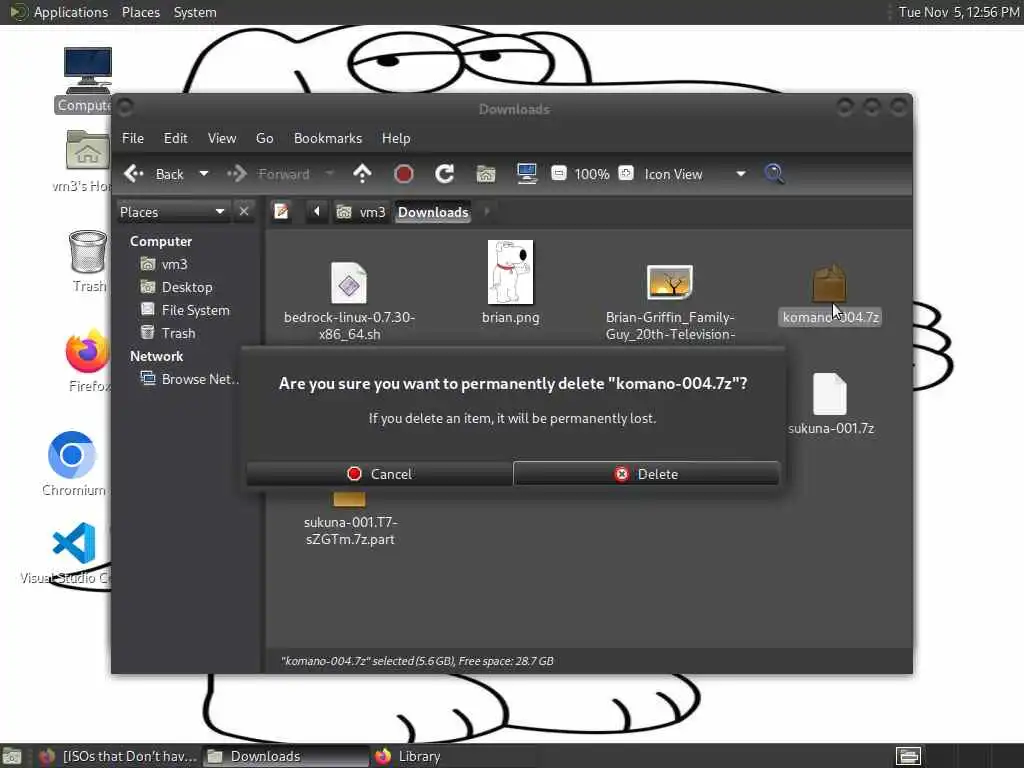Select the Visual Studio Code desktop icon

tap(74, 543)
